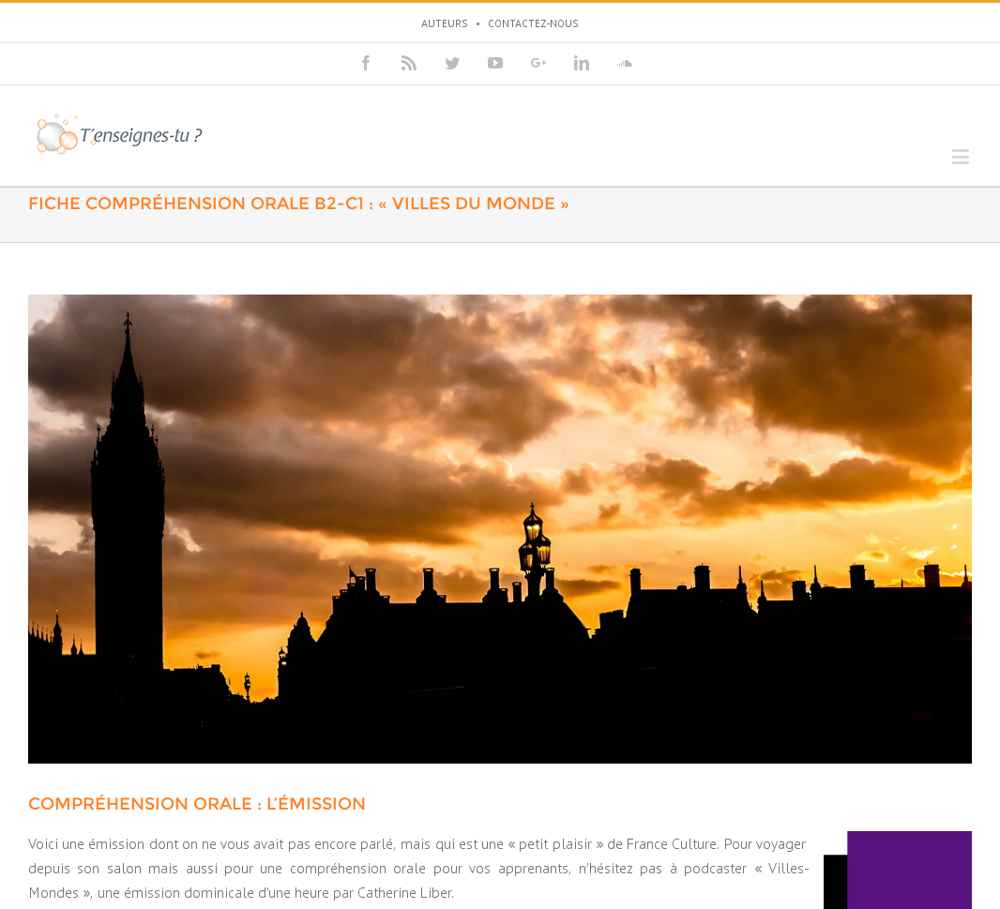Click the T'enseignes-tu ? site logo
Viewport: 1000px width, 909px height.
[119, 135]
